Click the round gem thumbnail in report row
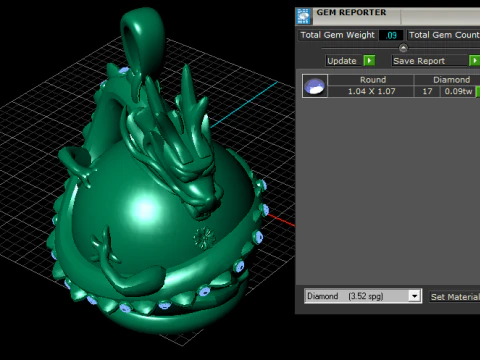The image size is (480, 360). point(315,86)
